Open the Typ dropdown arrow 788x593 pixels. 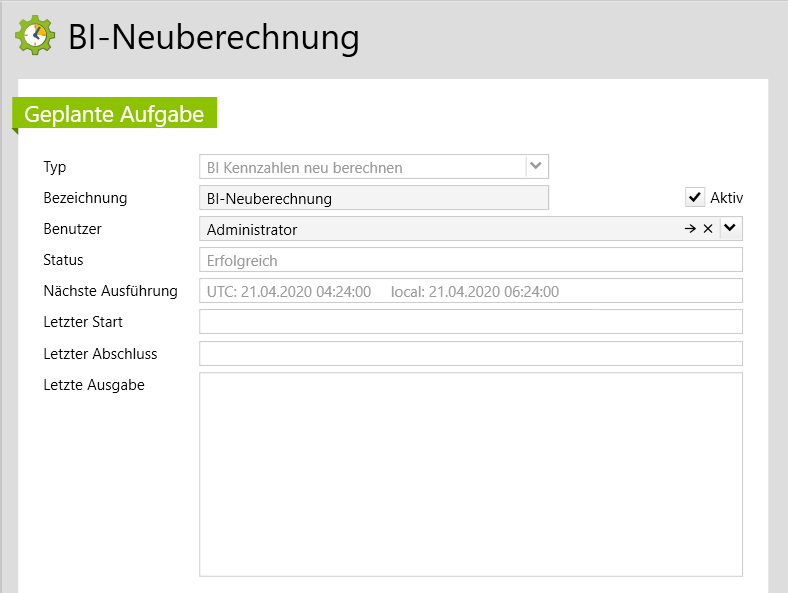[537, 166]
